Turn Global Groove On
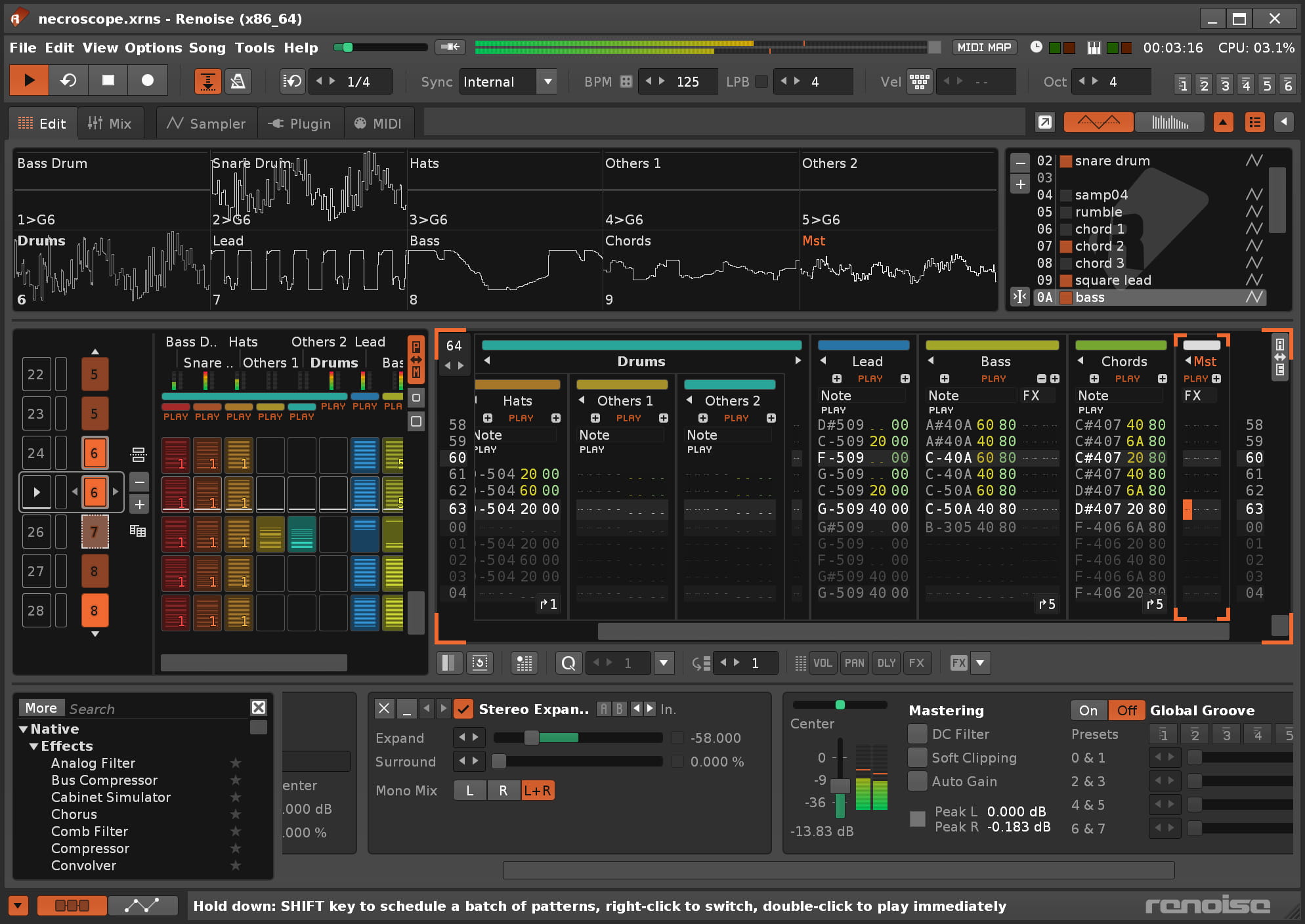The width and height of the screenshot is (1305, 924). pos(1088,710)
